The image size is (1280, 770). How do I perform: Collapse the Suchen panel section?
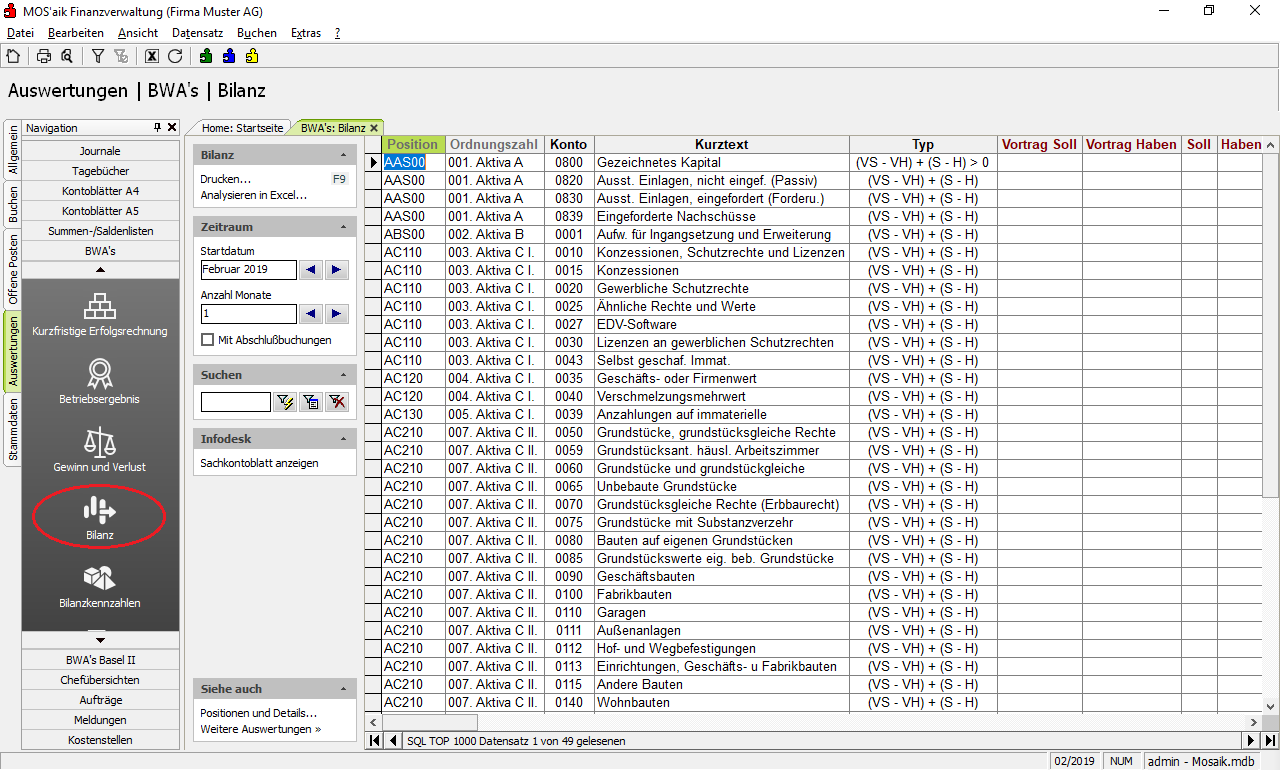point(344,375)
